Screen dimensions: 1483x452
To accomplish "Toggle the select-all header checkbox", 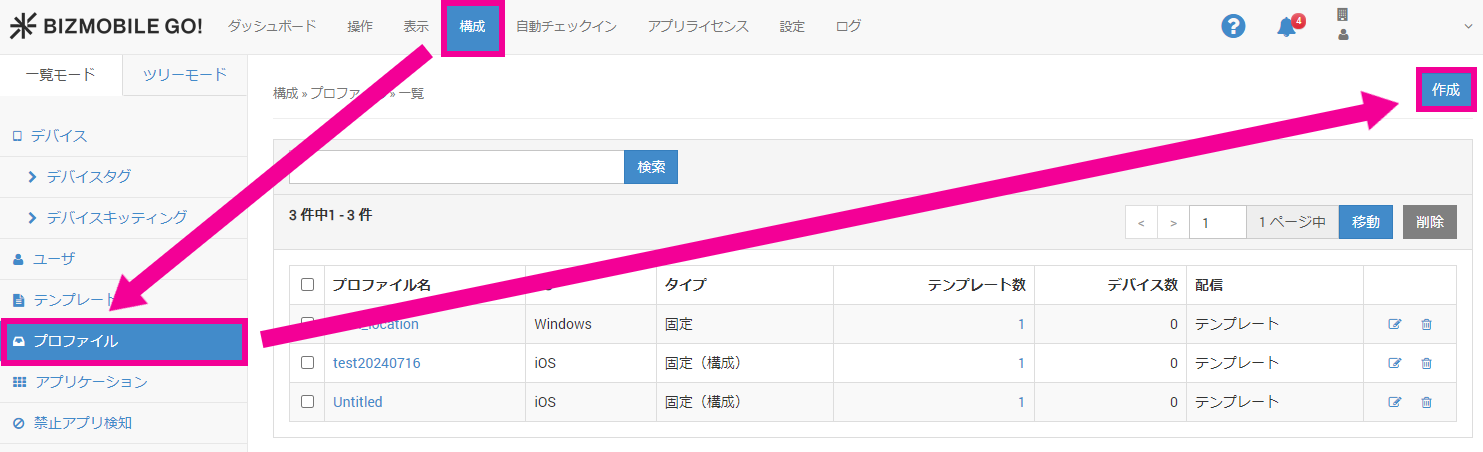I will tap(308, 285).
